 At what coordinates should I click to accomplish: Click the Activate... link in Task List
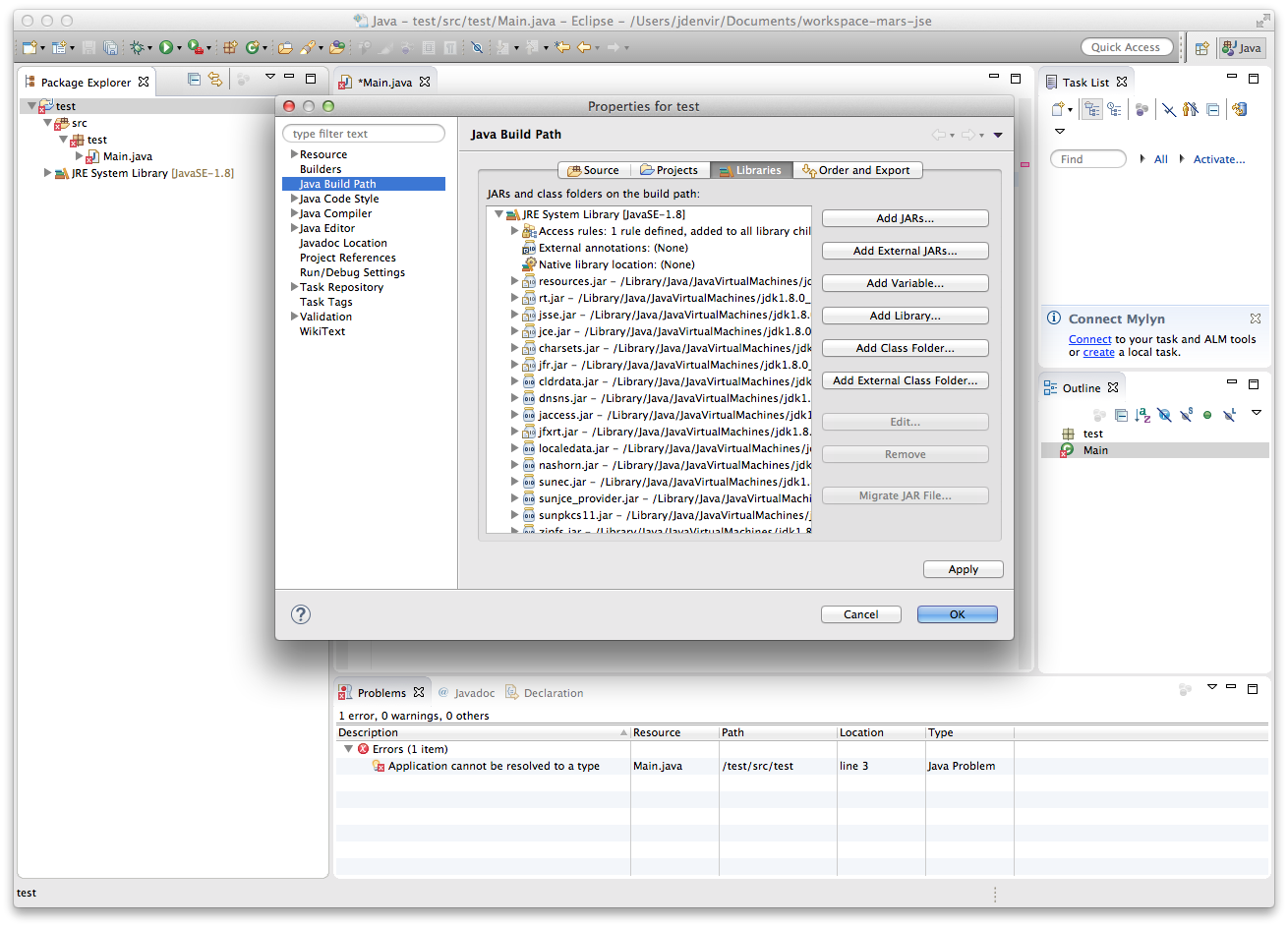pos(1219,159)
